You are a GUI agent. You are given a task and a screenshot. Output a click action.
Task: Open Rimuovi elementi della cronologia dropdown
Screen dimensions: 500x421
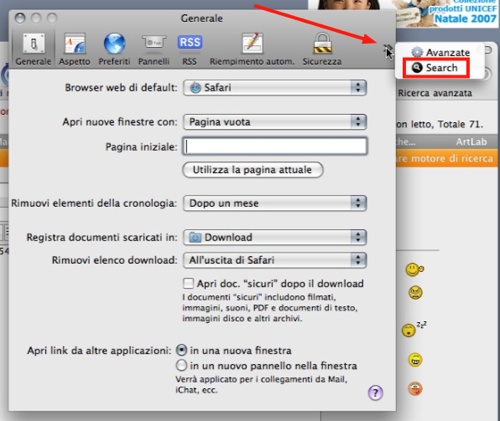click(275, 203)
